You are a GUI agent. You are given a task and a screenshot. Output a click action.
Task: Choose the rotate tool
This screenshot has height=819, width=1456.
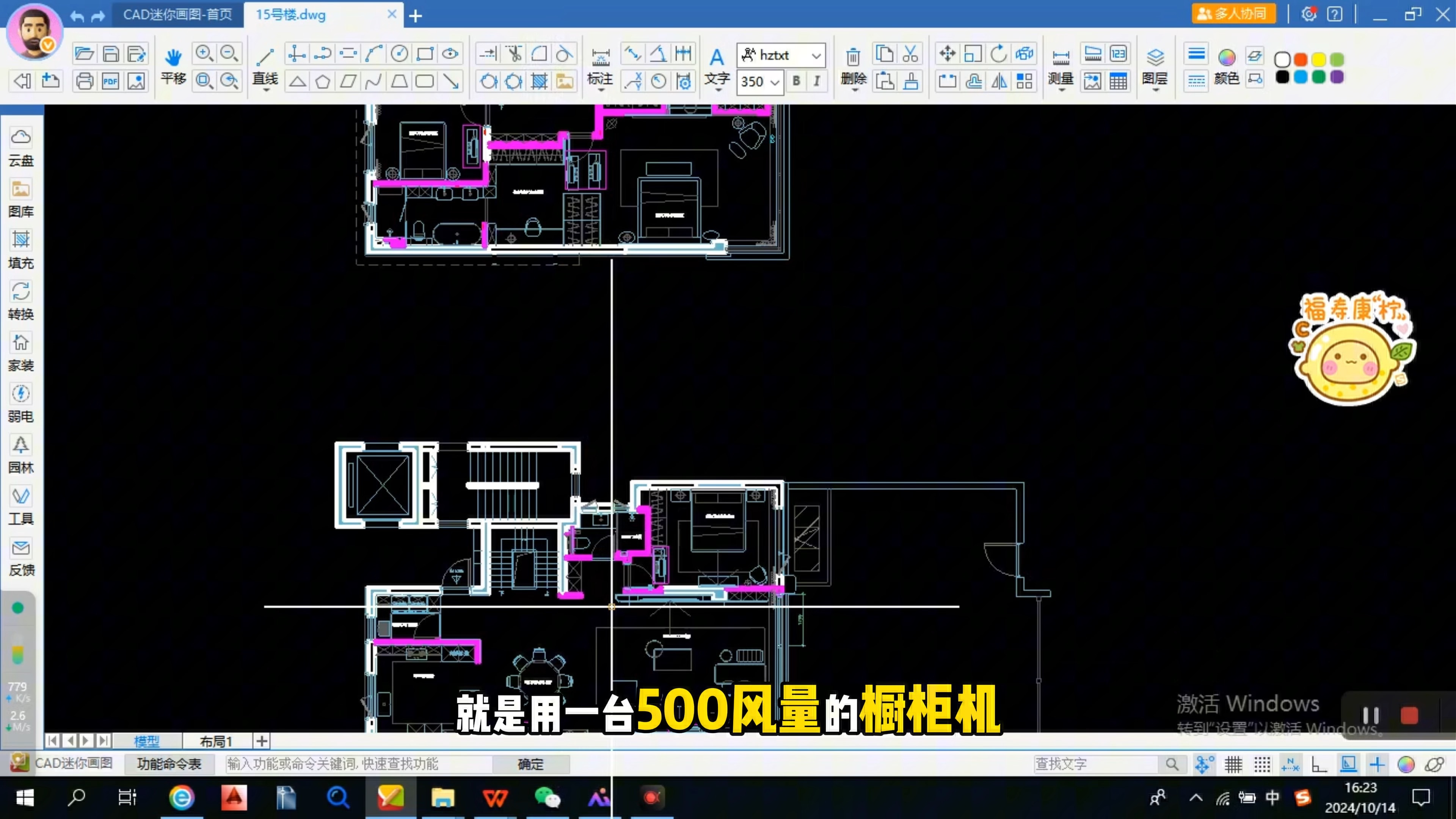tap(999, 54)
